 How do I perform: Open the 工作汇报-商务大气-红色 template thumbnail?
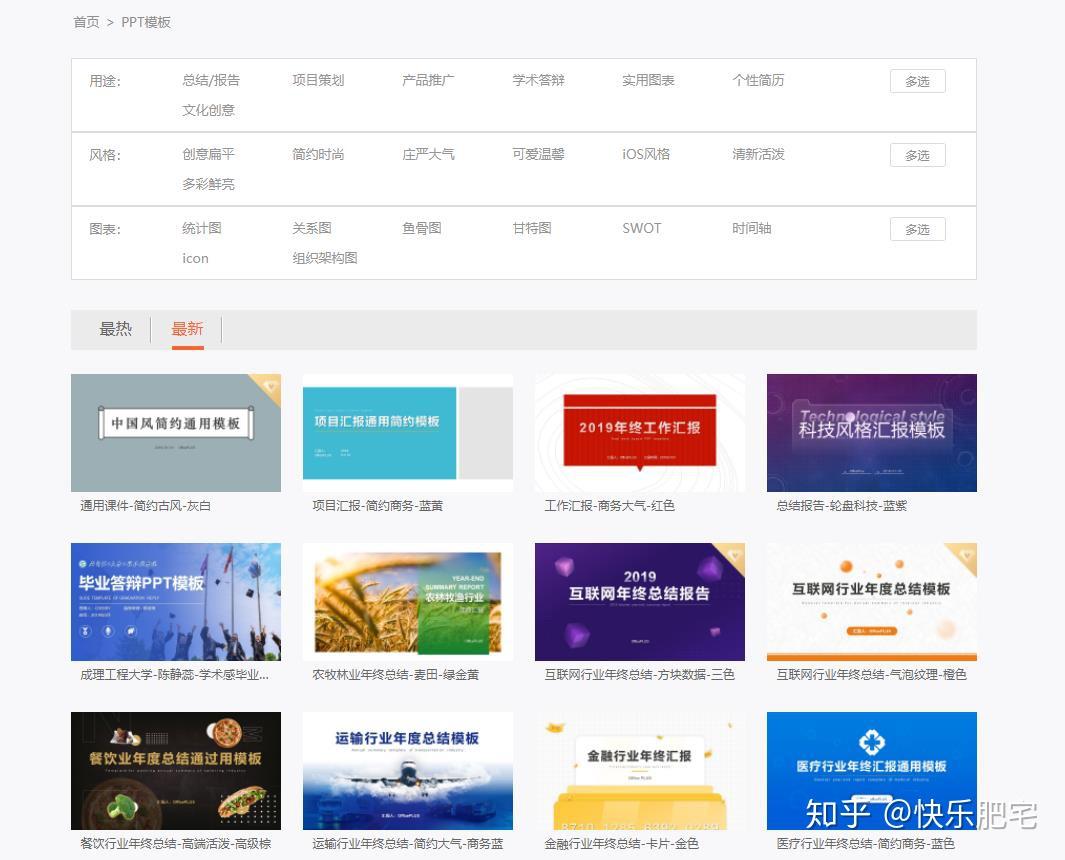(639, 432)
